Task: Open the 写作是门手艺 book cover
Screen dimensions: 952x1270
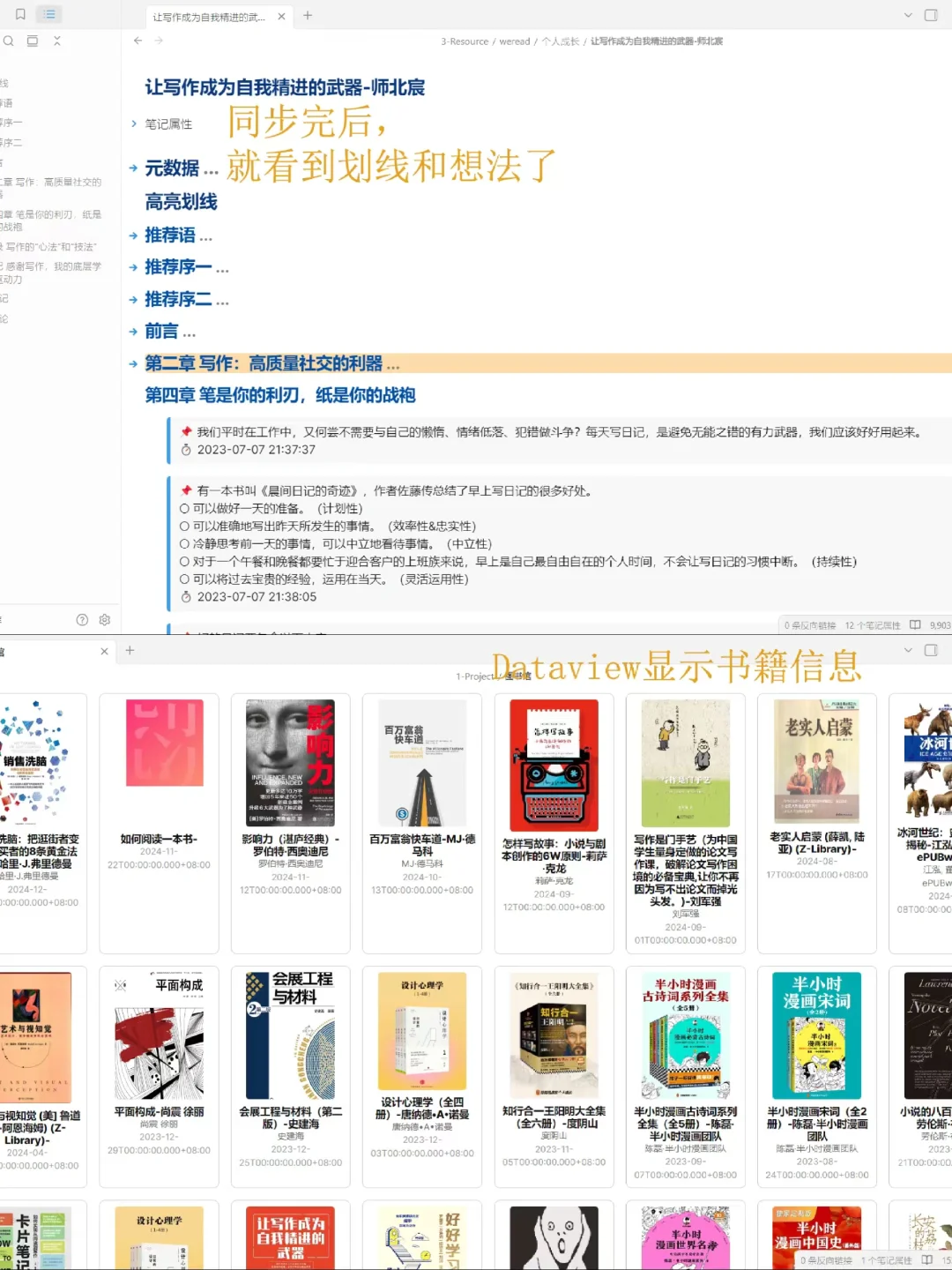Action: 686,764
